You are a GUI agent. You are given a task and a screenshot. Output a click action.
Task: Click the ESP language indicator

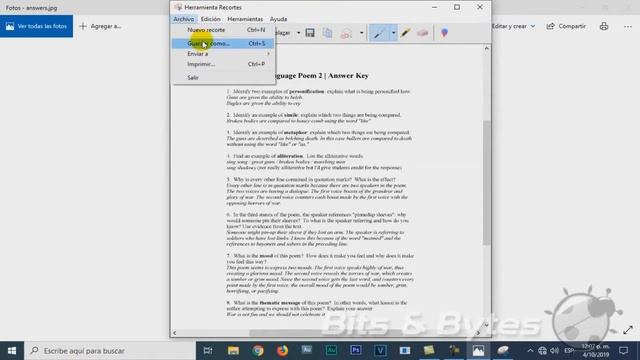(569, 351)
